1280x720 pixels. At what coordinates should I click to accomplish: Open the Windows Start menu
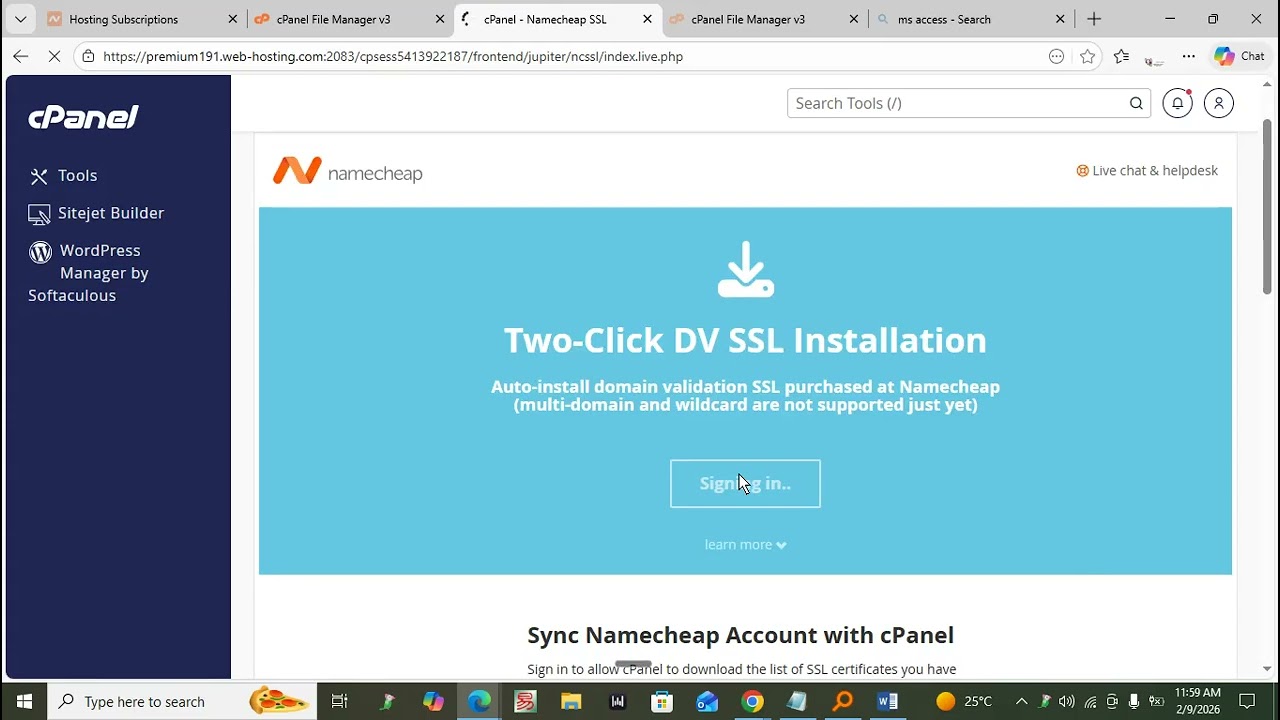coord(24,701)
